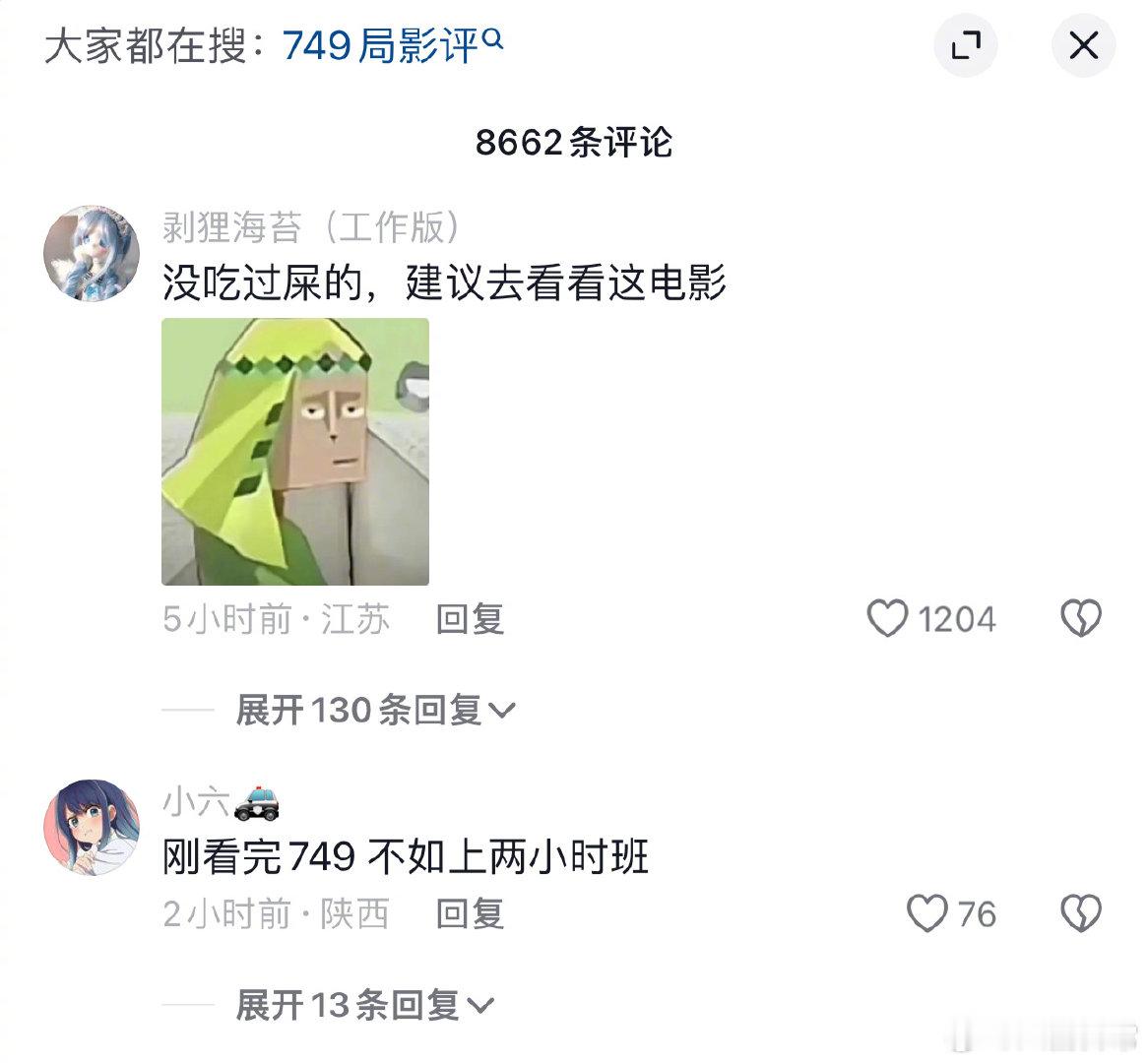Reply to 小六's comment

(x=470, y=914)
